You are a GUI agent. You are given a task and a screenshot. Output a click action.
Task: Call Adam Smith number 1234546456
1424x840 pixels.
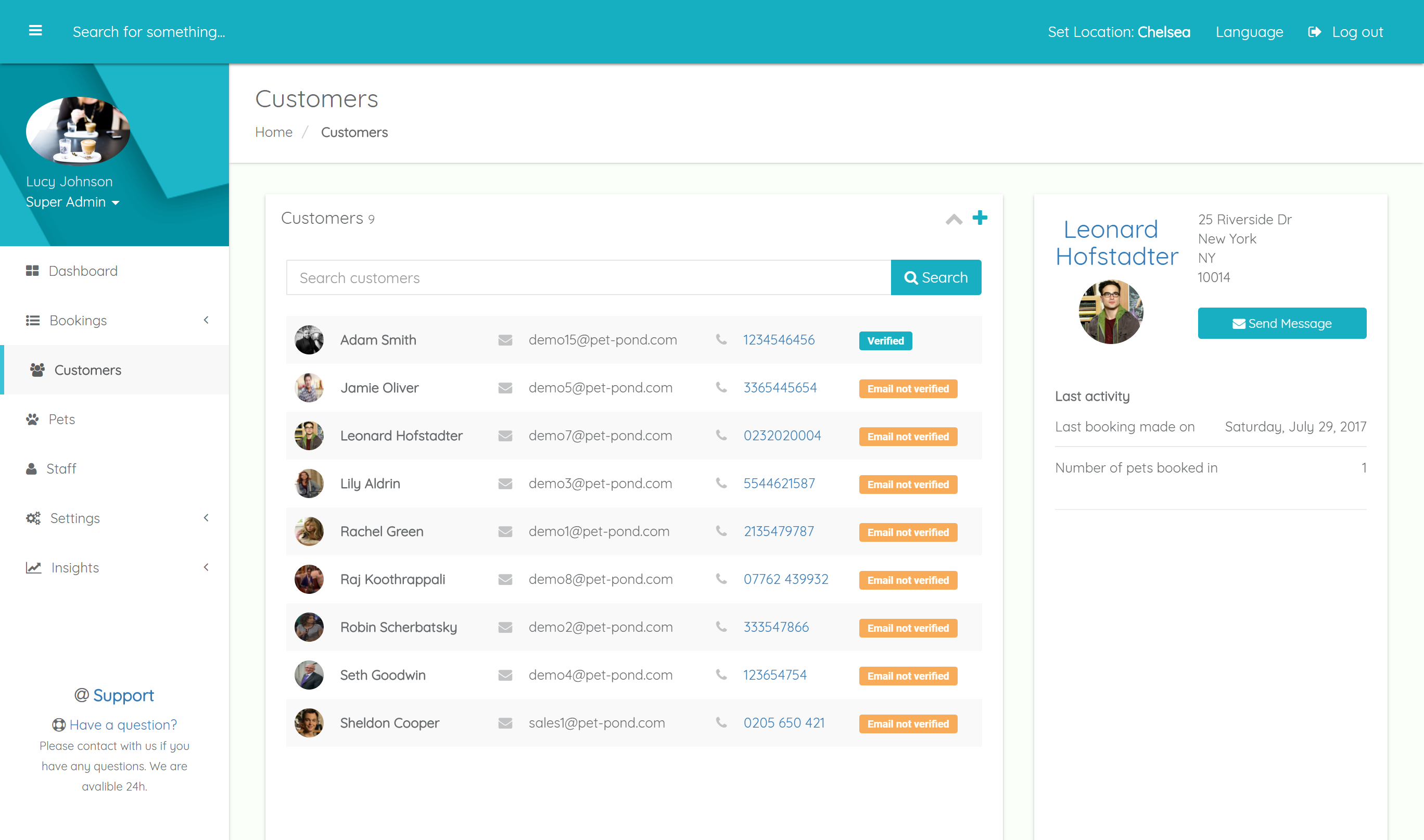779,340
